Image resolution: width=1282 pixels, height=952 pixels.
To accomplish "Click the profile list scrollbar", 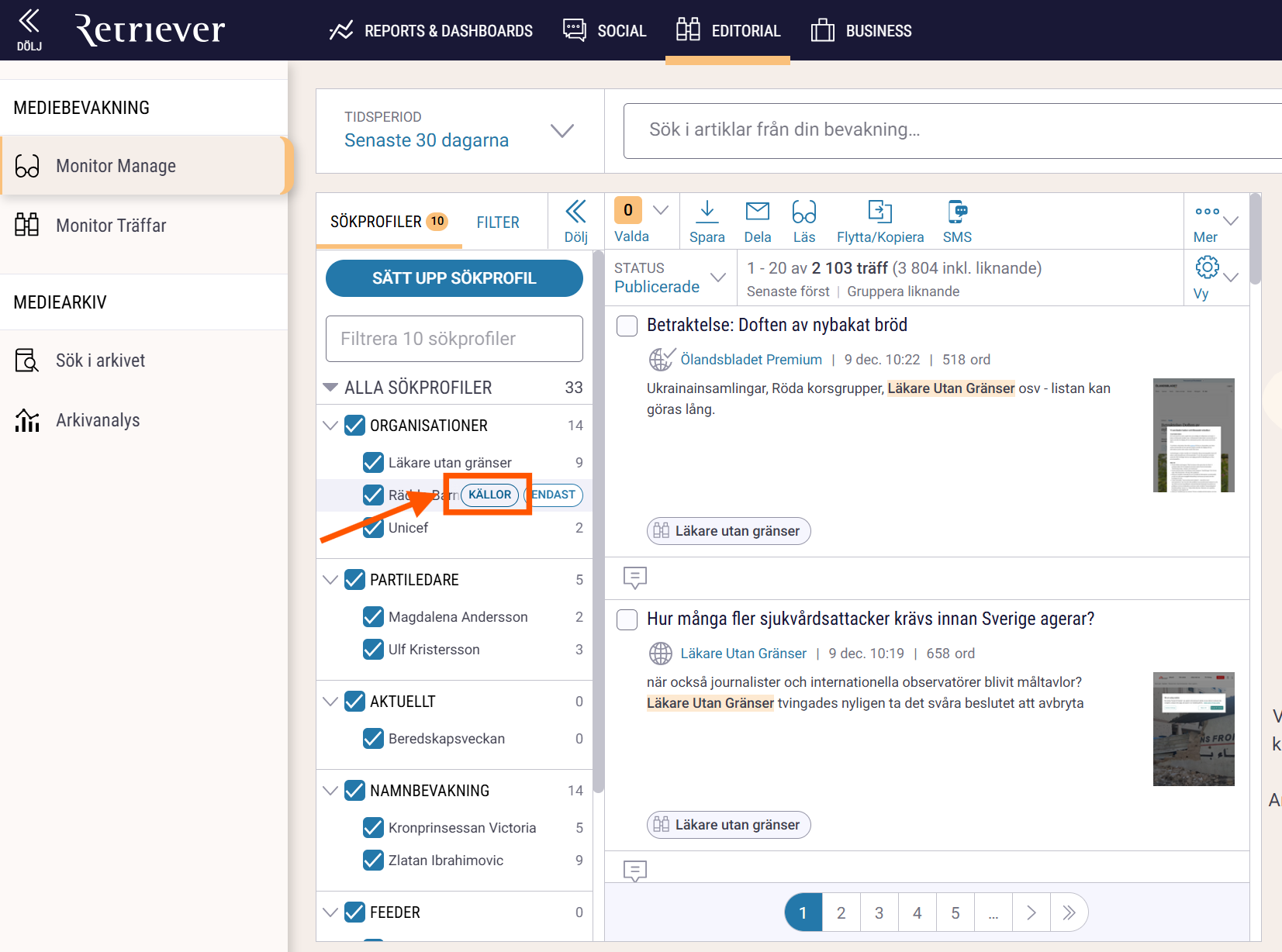I will [x=598, y=521].
